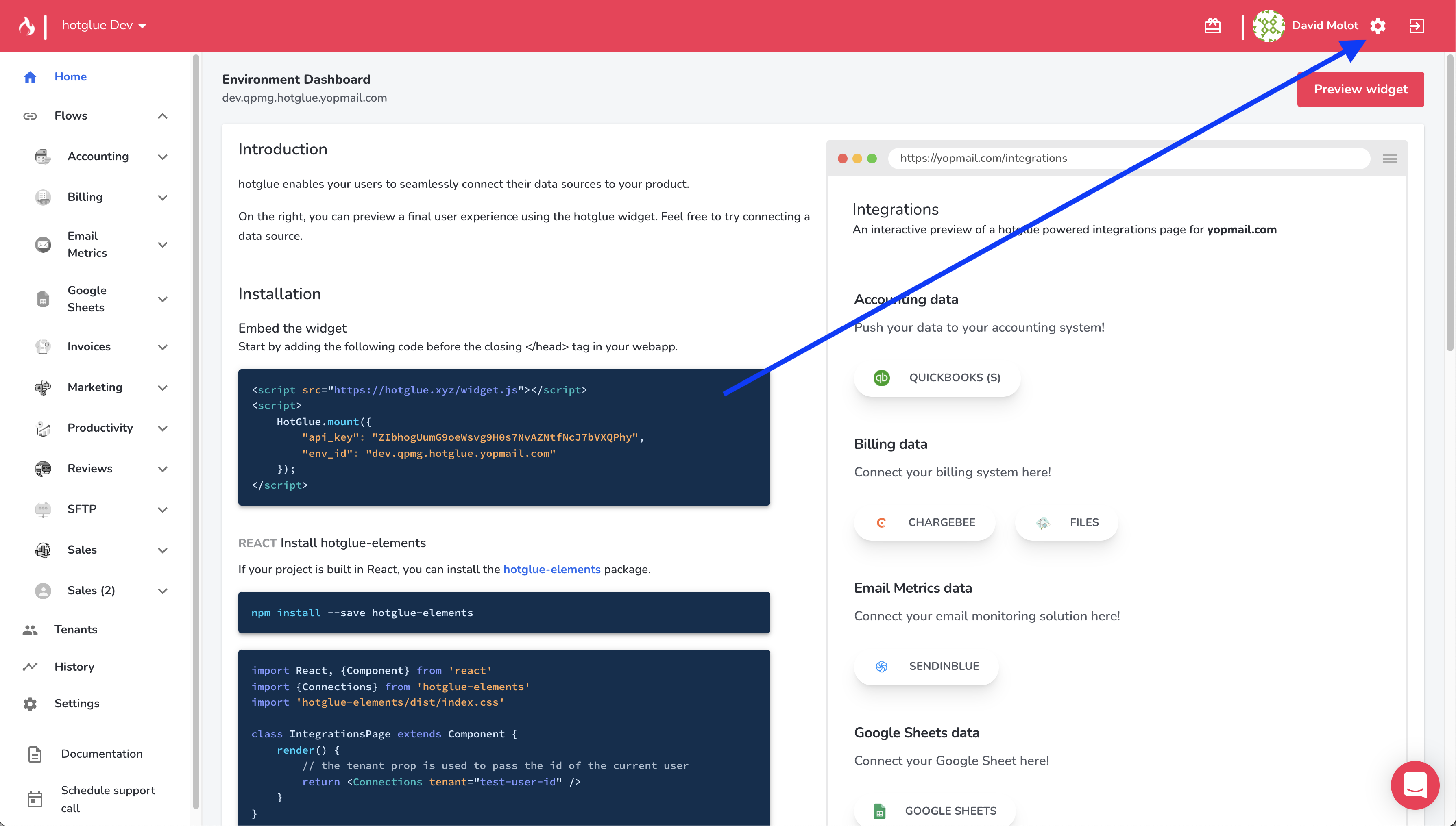The height and width of the screenshot is (826, 1456).
Task: Expand the Accounting flow
Action: [162, 157]
